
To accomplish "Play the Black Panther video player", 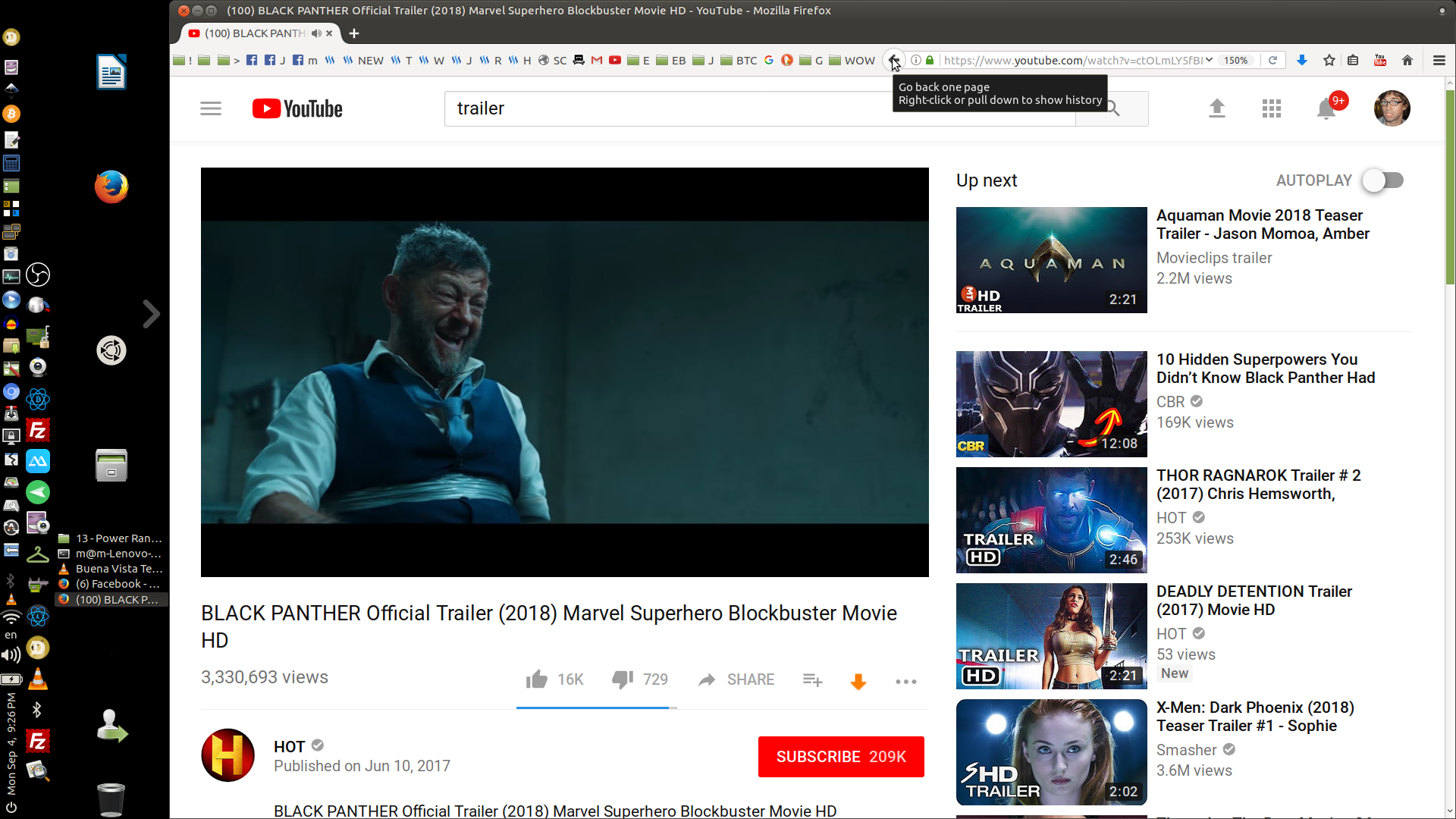I will [x=564, y=372].
